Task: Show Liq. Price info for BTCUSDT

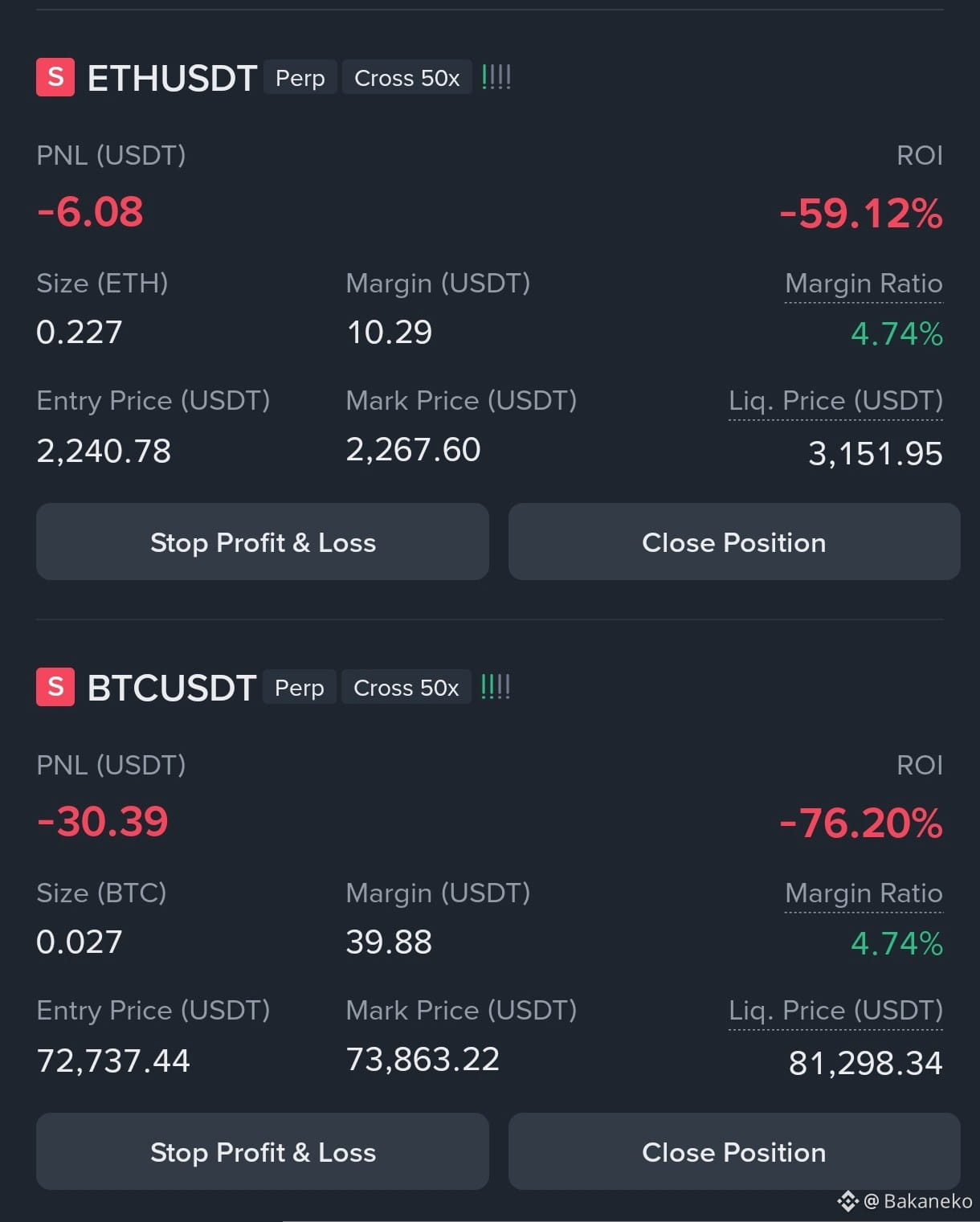Action: click(835, 1011)
